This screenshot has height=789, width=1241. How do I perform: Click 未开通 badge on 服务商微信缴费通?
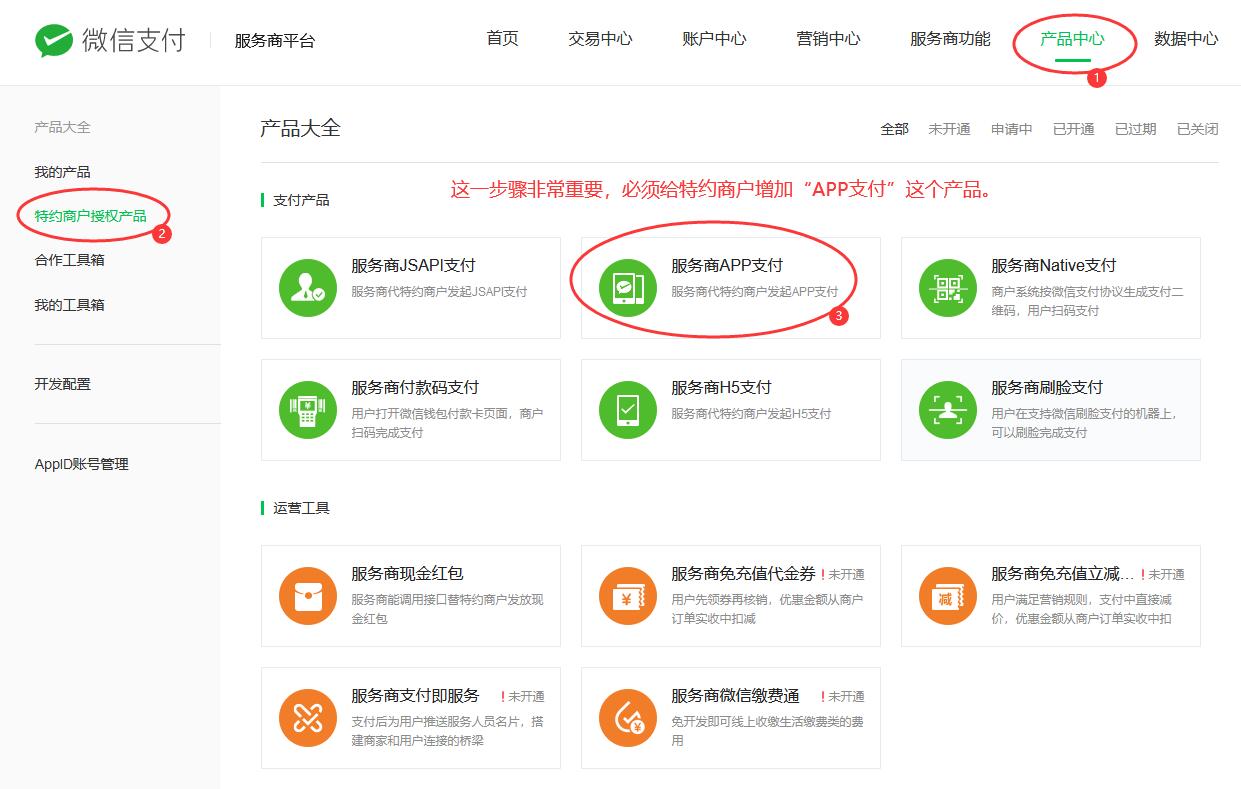click(x=843, y=697)
